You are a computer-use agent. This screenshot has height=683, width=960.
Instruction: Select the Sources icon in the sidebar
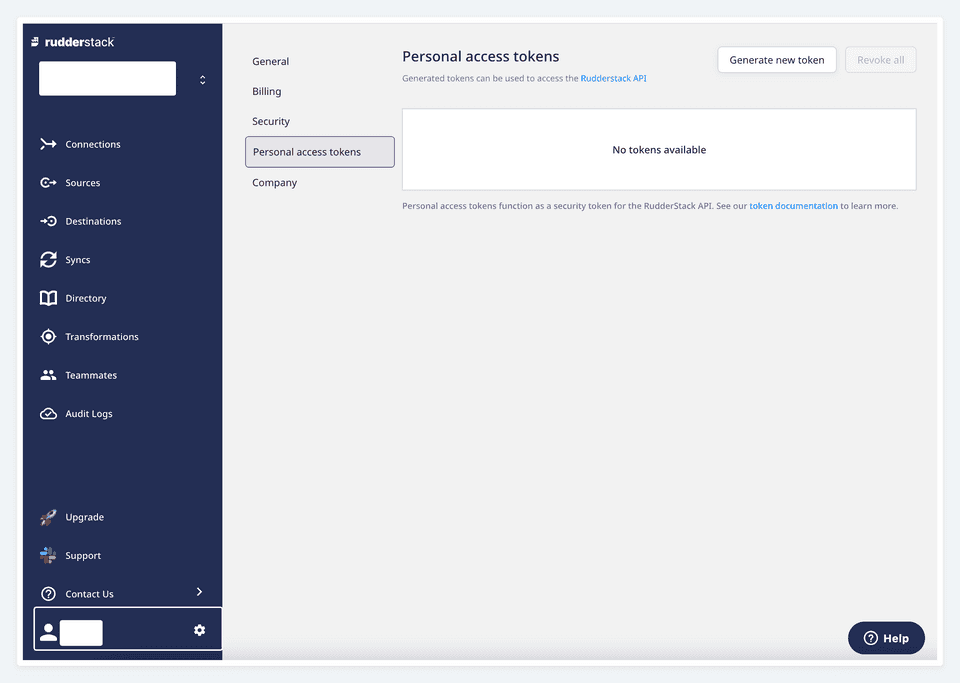[47, 182]
